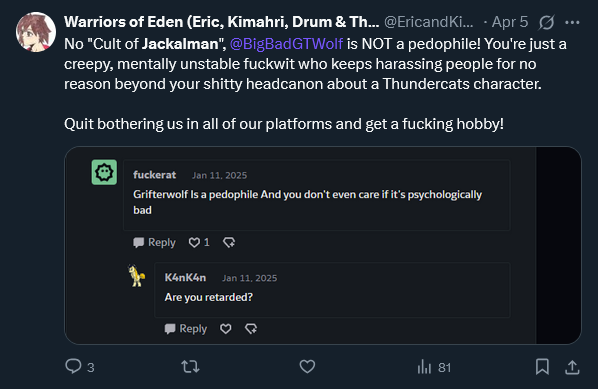This screenshot has width=598, height=389.
Task: Open the Apr 5 timestamp link
Action: pos(510,22)
